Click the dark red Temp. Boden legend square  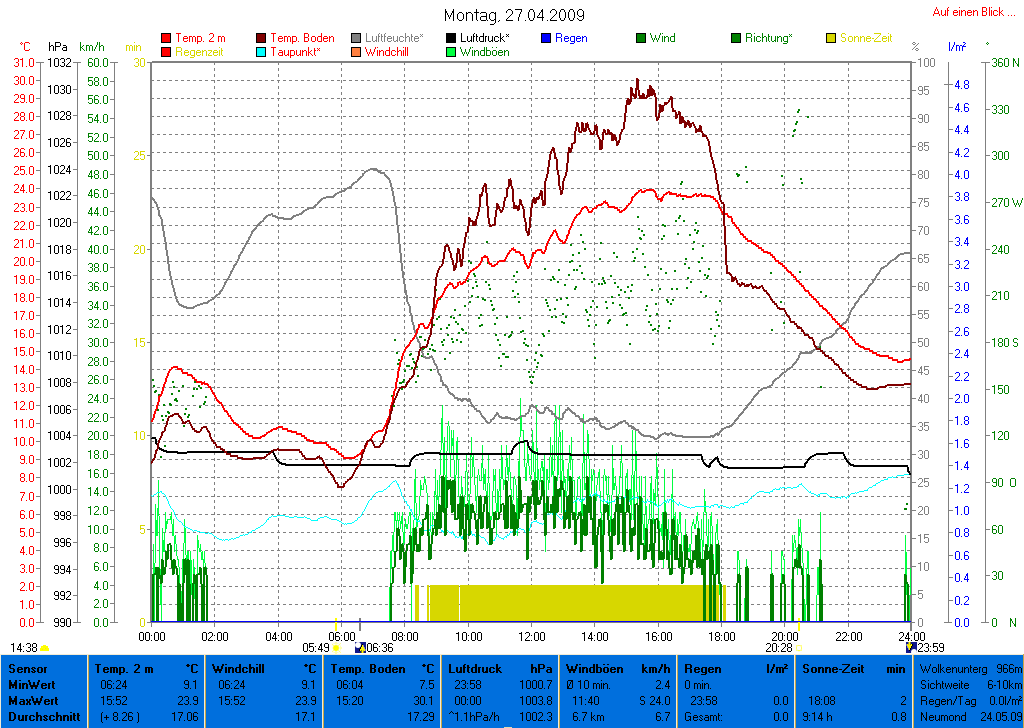pyautogui.click(x=262, y=39)
